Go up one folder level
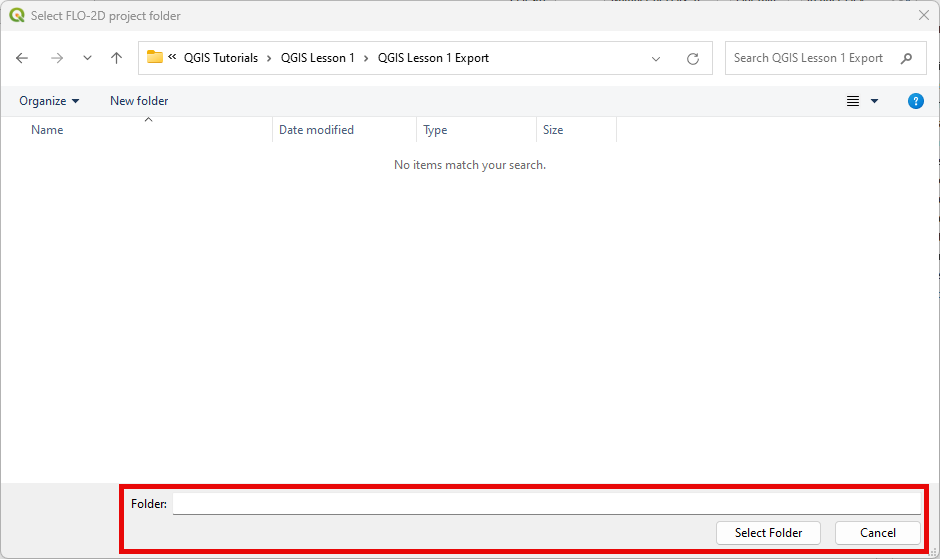The width and height of the screenshot is (940, 559). coord(116,58)
